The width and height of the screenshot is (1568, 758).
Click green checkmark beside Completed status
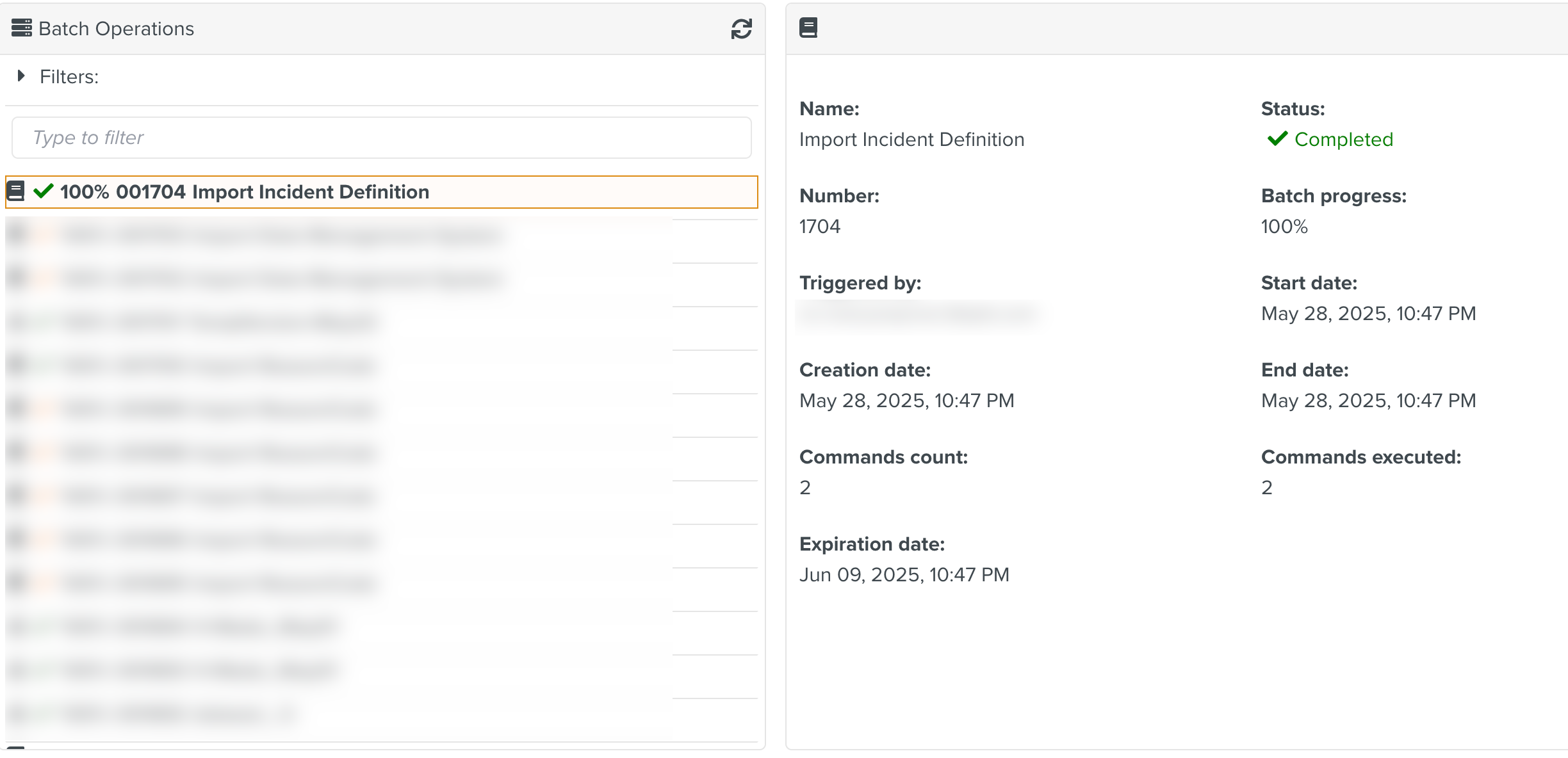(1277, 139)
